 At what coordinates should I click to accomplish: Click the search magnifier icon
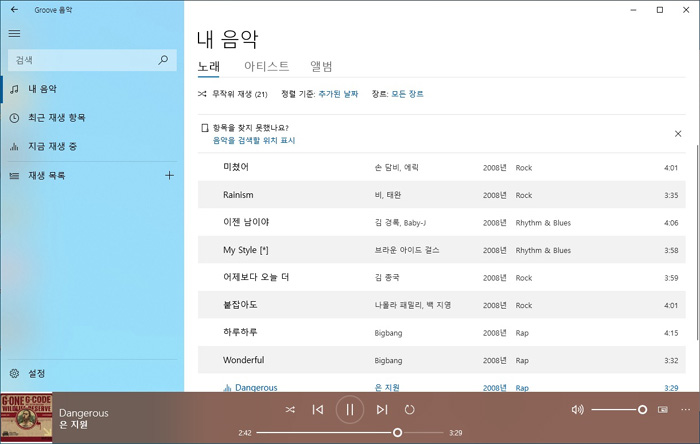click(x=163, y=60)
